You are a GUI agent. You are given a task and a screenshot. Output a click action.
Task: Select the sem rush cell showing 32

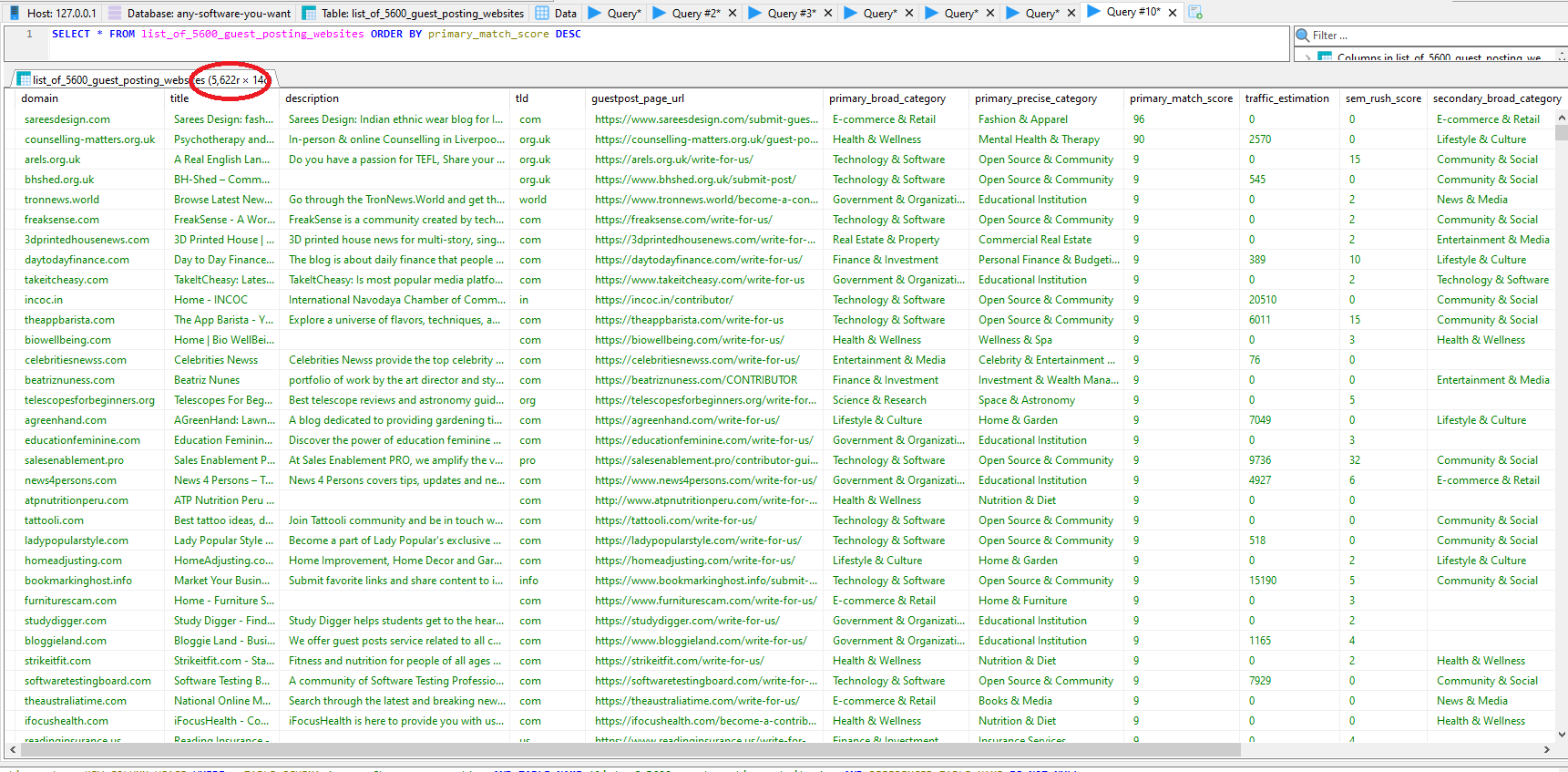click(1384, 460)
